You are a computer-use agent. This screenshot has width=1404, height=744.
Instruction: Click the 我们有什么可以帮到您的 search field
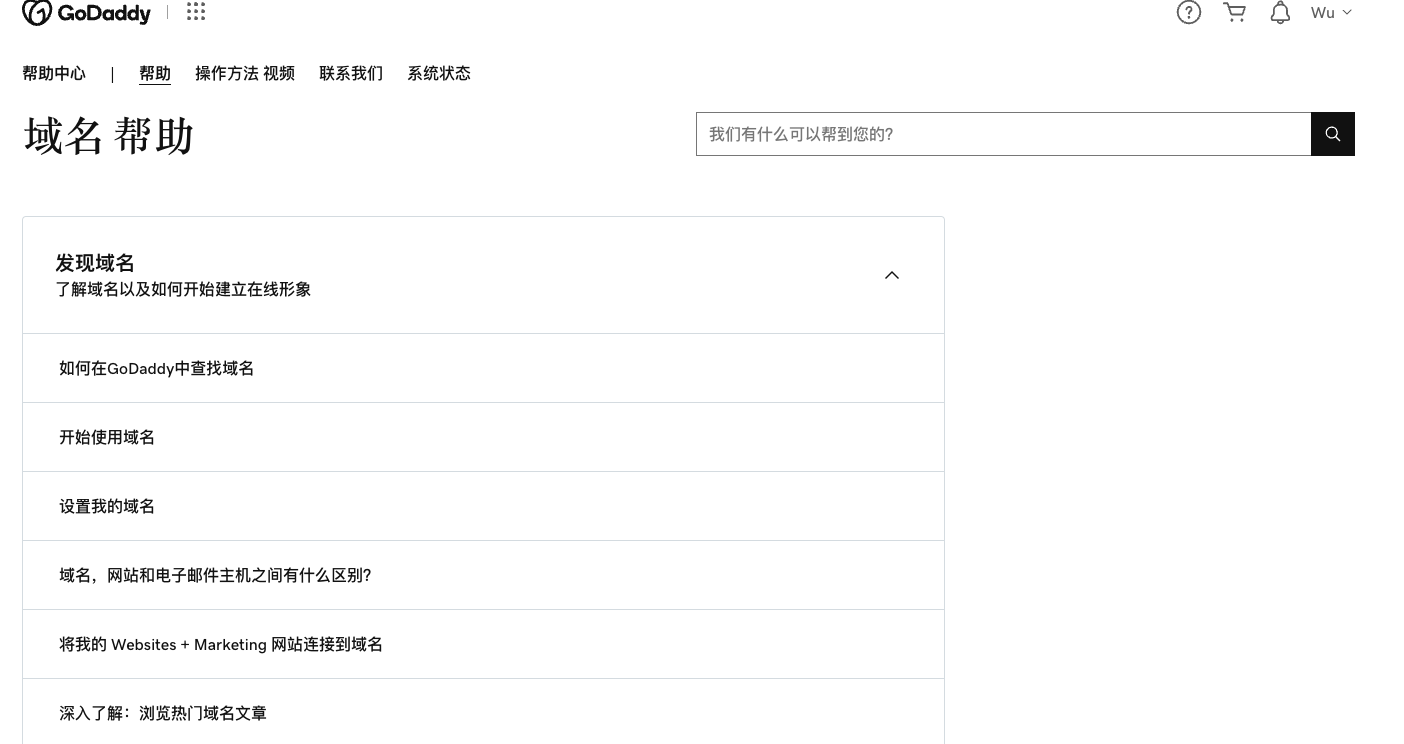(1003, 134)
